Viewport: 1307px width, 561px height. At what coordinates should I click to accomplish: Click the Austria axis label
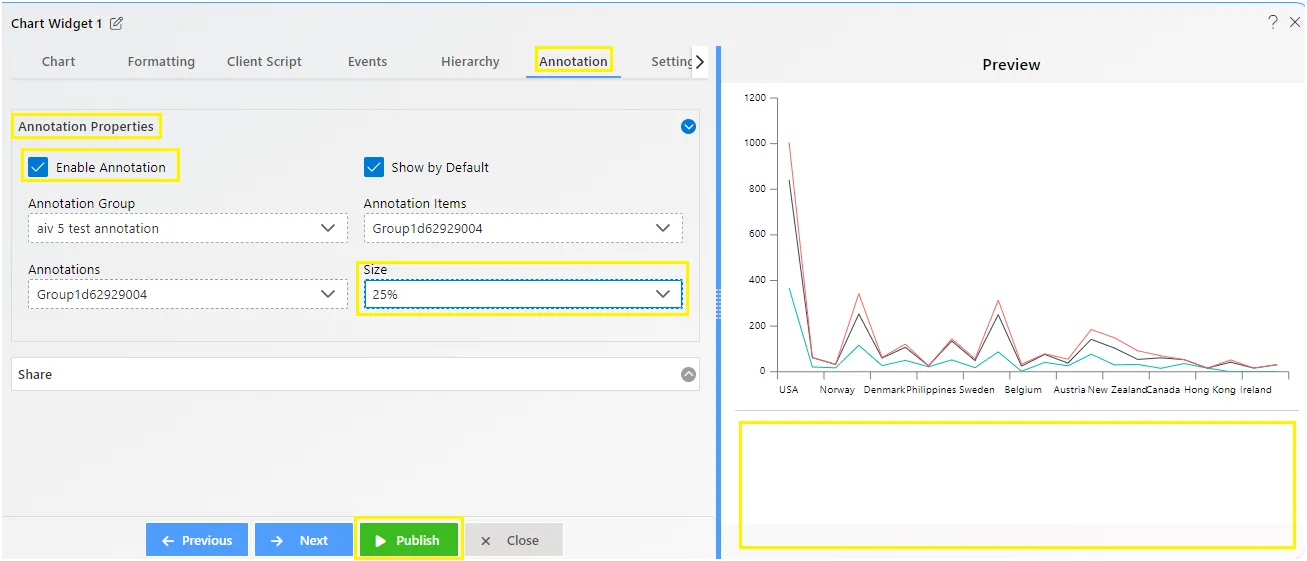click(1069, 390)
